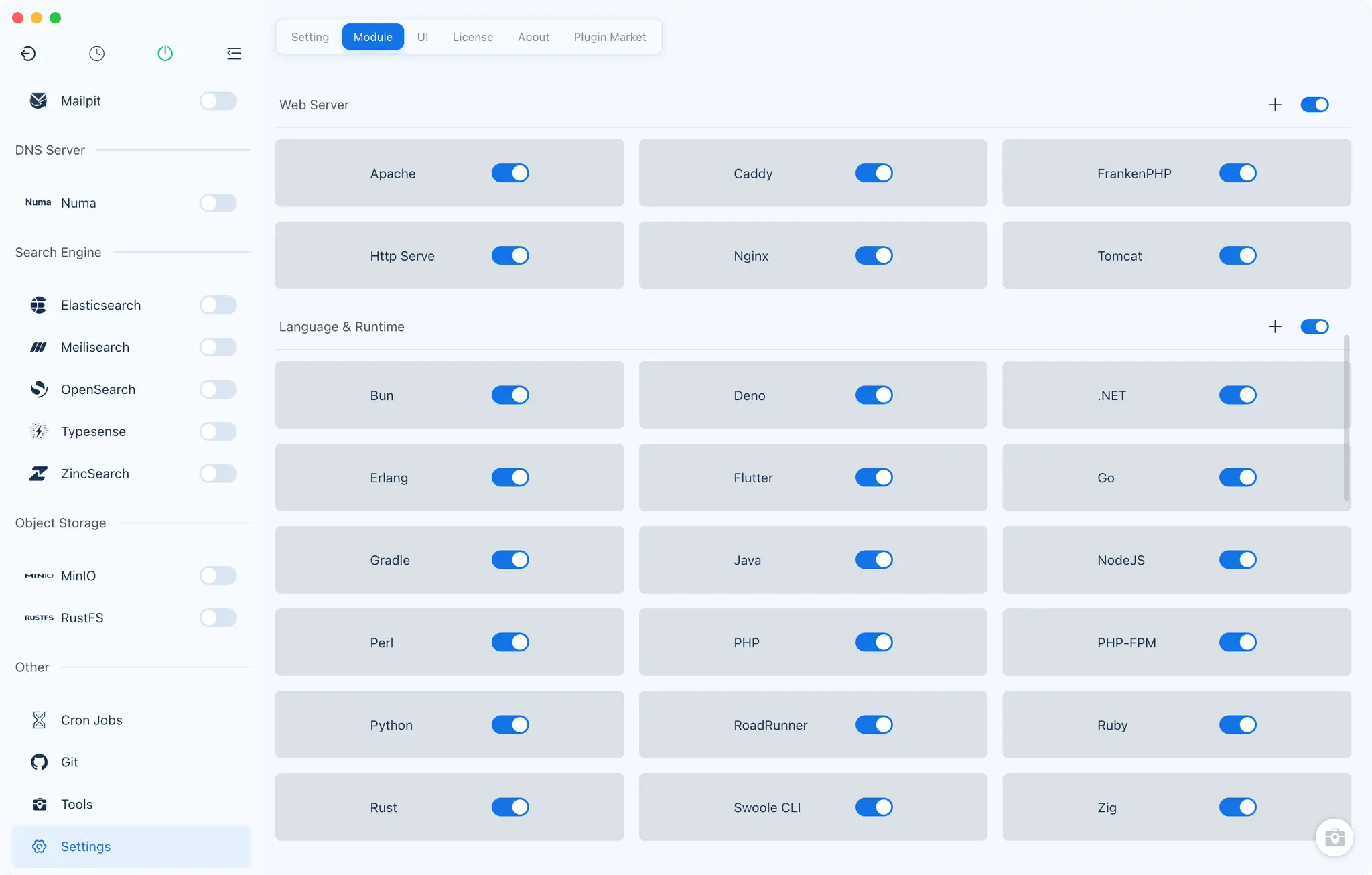Disable the FrankenPHP module switch

click(1238, 173)
